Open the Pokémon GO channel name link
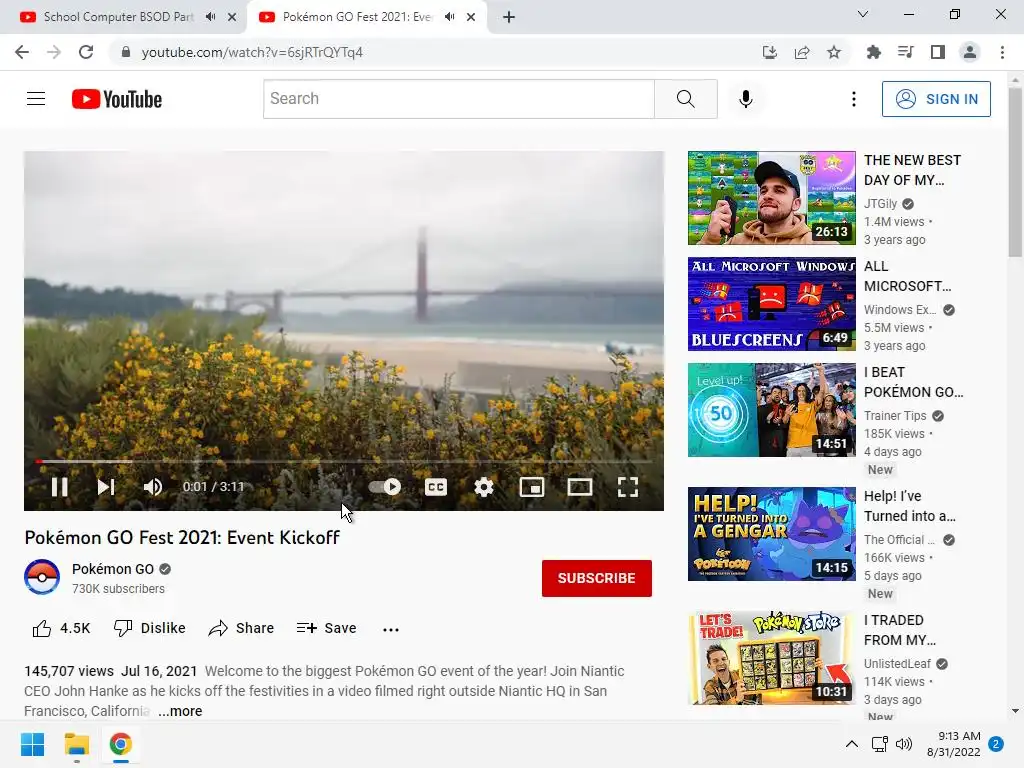 (x=113, y=569)
